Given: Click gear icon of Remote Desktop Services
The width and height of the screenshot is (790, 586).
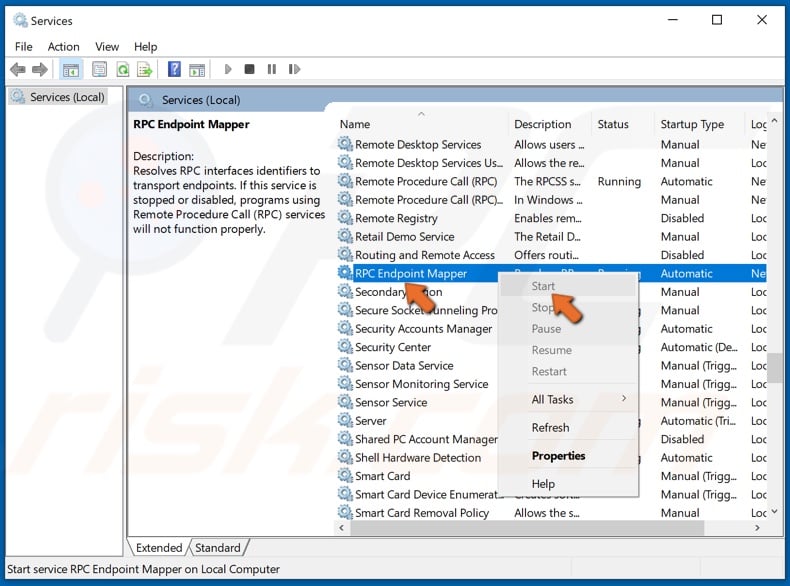Looking at the screenshot, I should pyautogui.click(x=345, y=144).
